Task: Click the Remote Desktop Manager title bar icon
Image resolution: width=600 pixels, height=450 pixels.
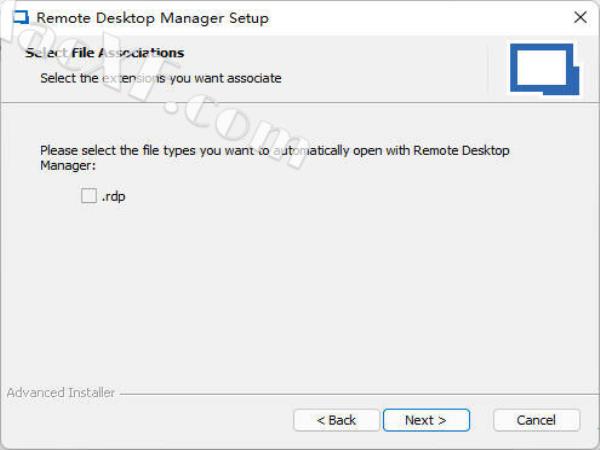Action: (20, 18)
